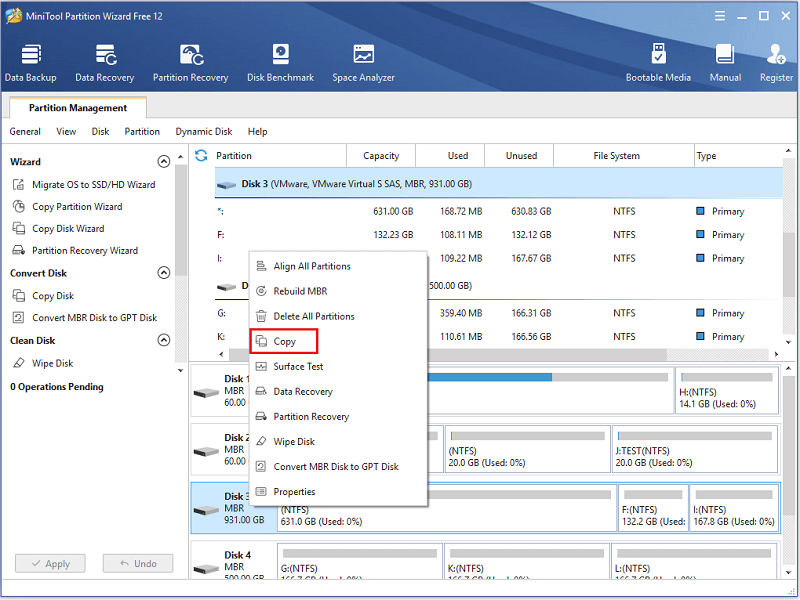Sort by the Capacity column header

[381, 156]
